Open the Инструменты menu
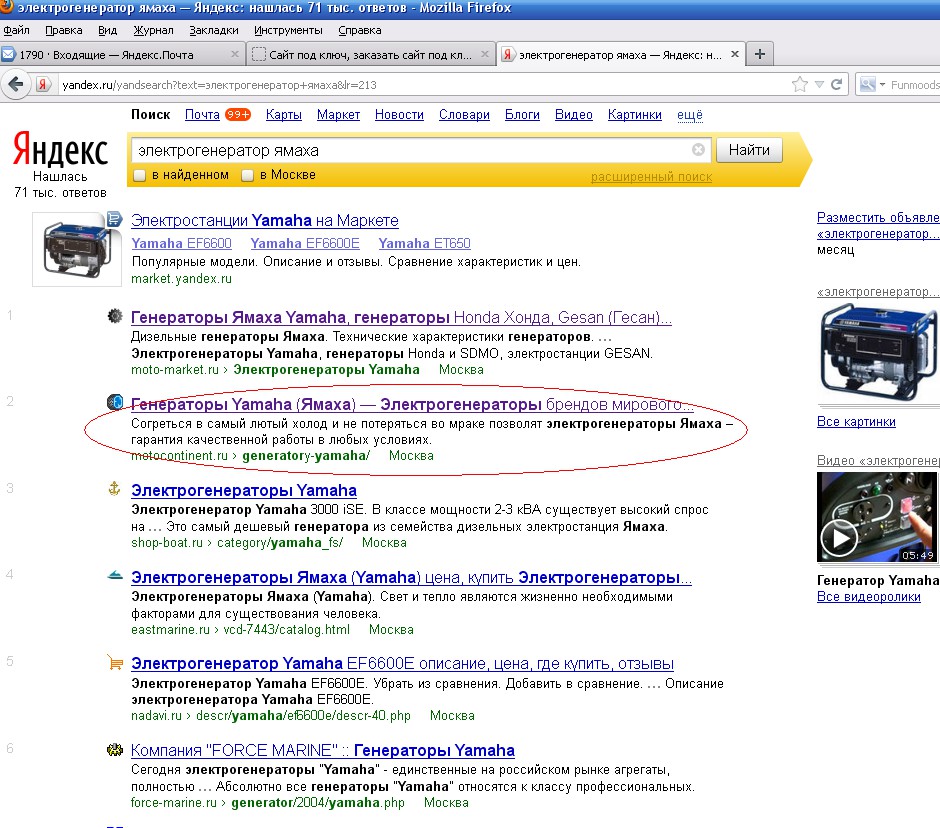Screen dimensions: 940x828 [288, 30]
